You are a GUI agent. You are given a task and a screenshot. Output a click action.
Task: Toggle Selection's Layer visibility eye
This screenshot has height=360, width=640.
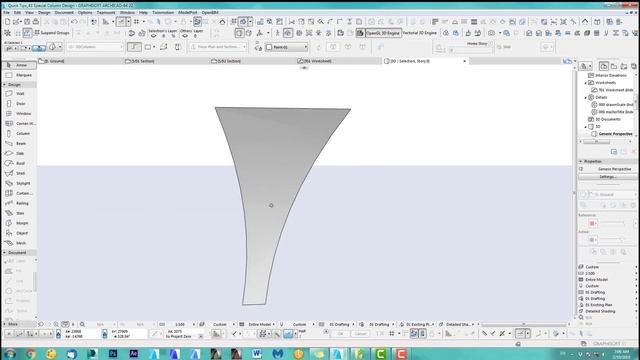(x=153, y=36)
